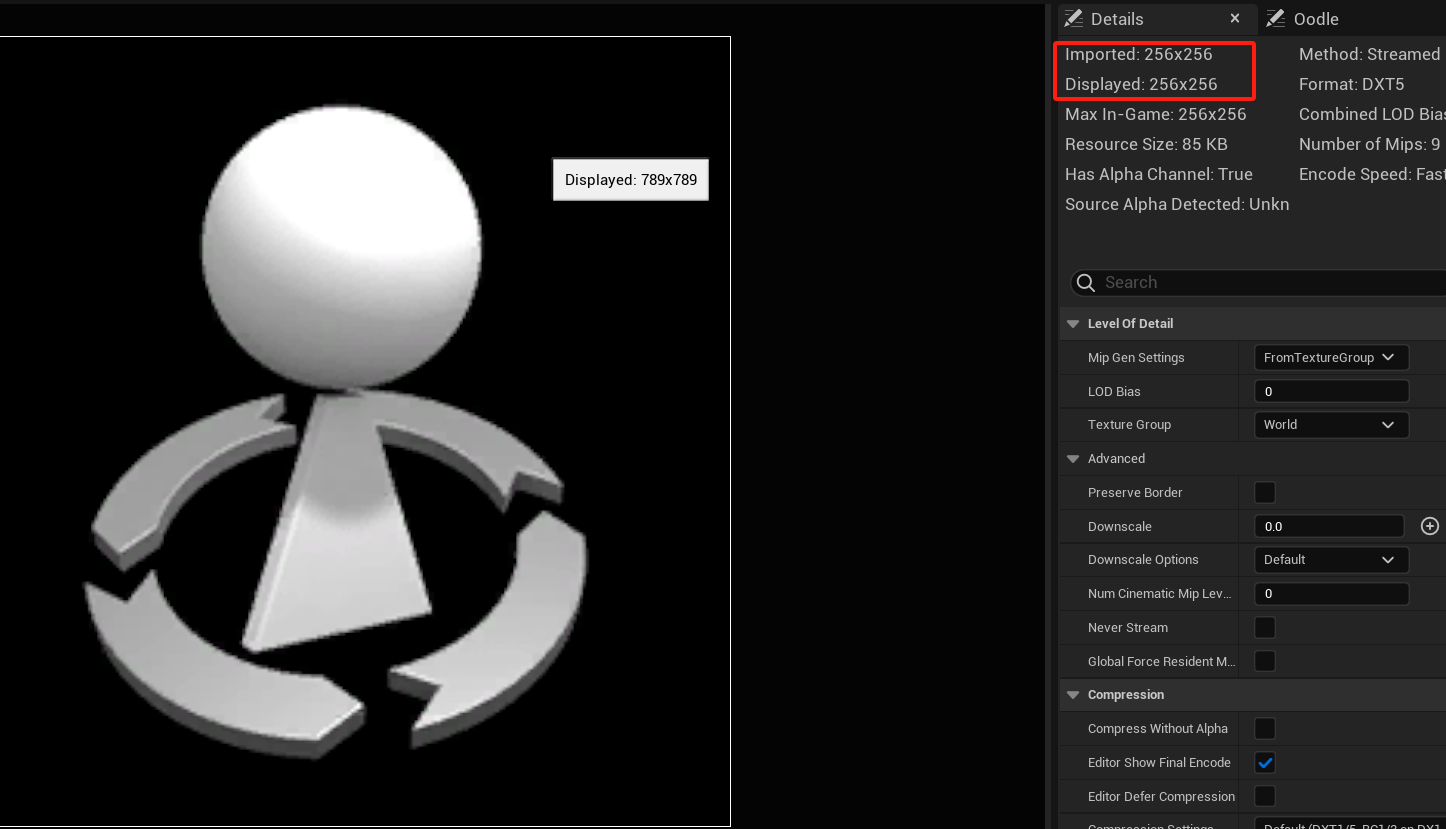Click the 'Displayed: 256x256' info text
The height and width of the screenshot is (829, 1446).
tap(1141, 84)
